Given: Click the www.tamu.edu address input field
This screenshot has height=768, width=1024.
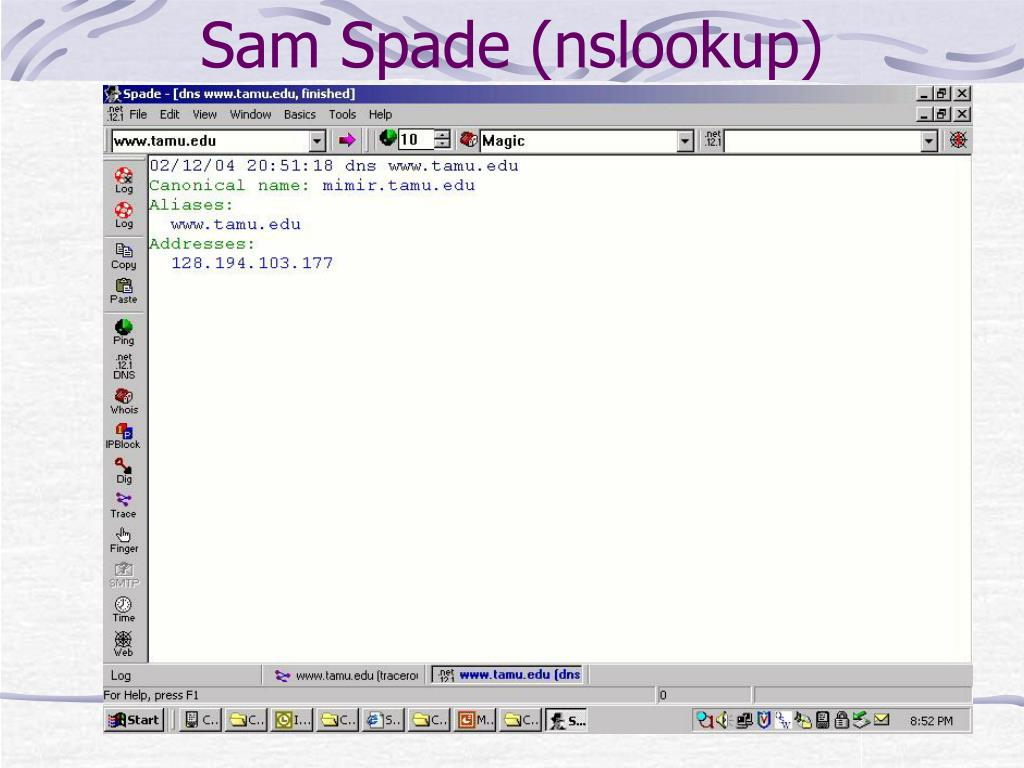Looking at the screenshot, I should (x=210, y=140).
